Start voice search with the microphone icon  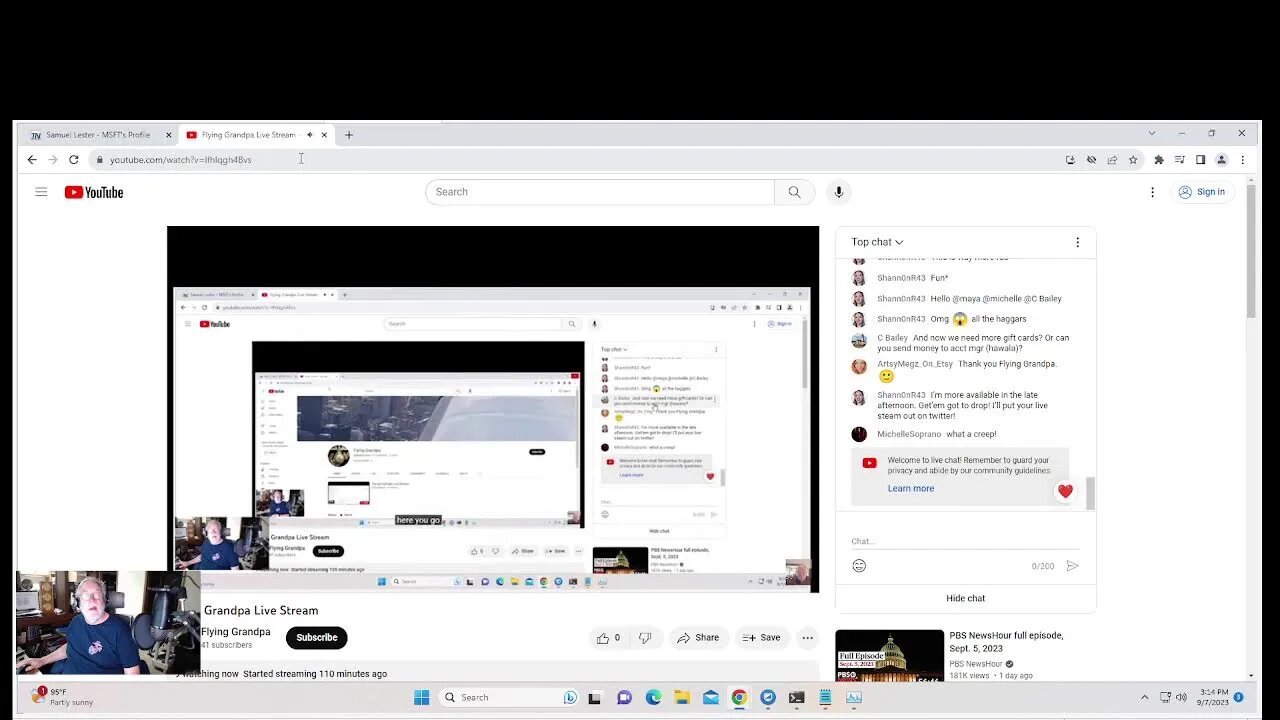pos(838,192)
